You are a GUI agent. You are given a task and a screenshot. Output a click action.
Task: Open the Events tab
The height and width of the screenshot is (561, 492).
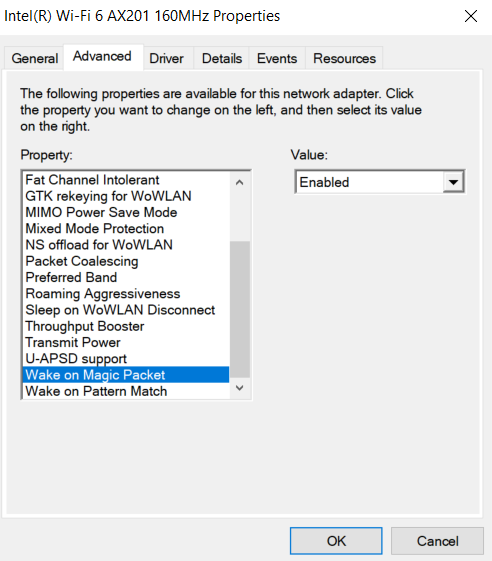(x=277, y=58)
